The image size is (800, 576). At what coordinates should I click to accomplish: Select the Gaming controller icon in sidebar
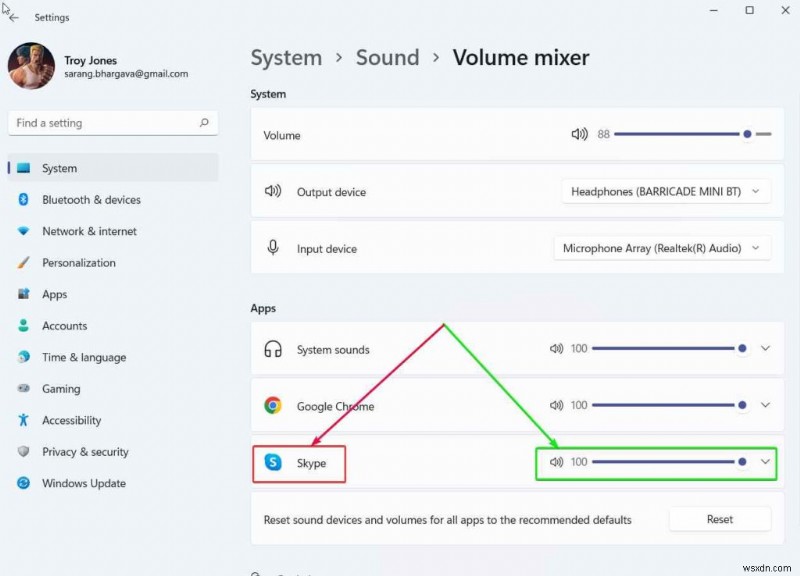24,389
